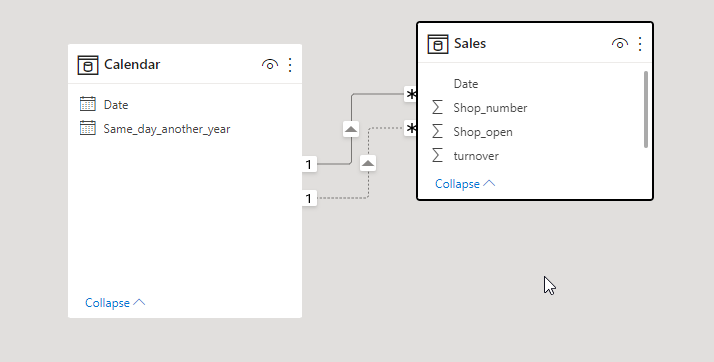Image resolution: width=714 pixels, height=362 pixels.
Task: Open more options menu for Calendar table
Action: tap(290, 65)
